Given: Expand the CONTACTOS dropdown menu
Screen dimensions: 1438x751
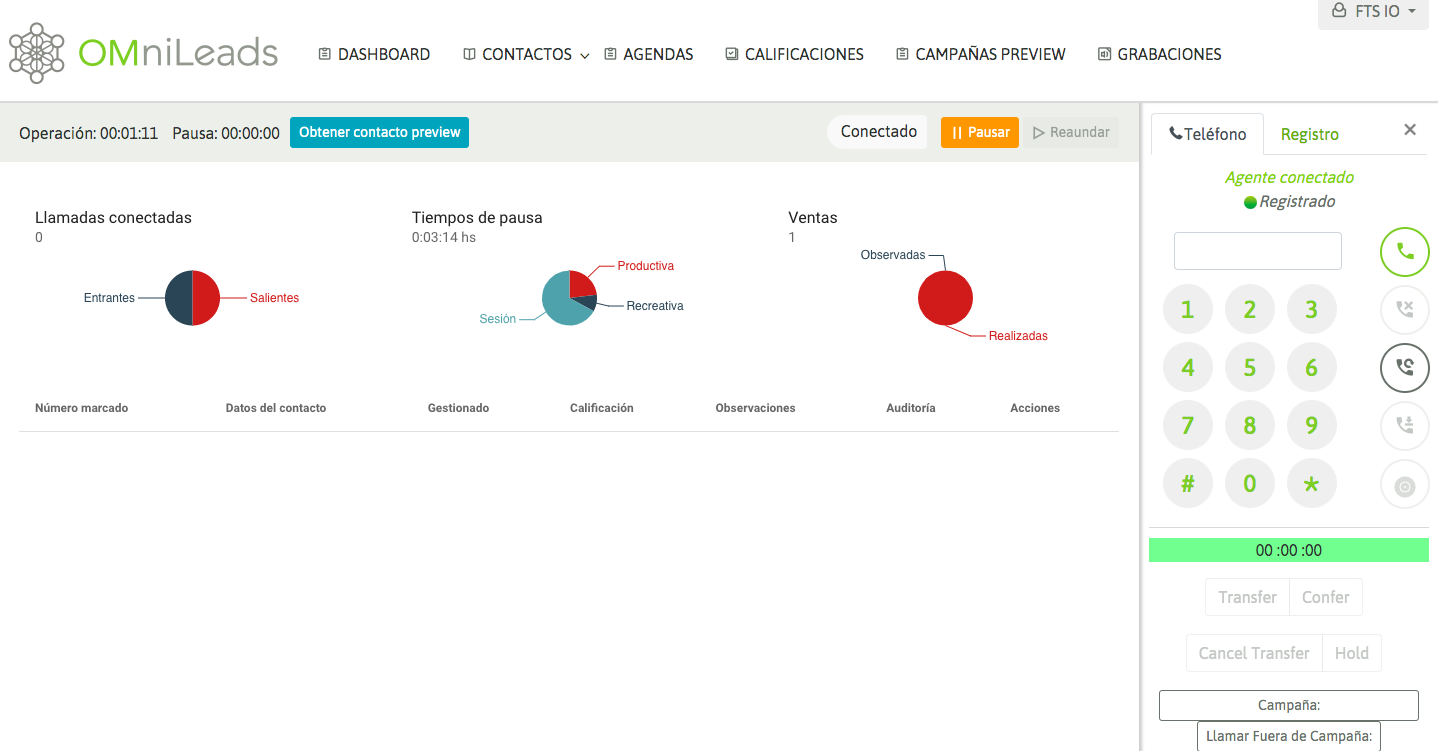Looking at the screenshot, I should click(x=526, y=55).
